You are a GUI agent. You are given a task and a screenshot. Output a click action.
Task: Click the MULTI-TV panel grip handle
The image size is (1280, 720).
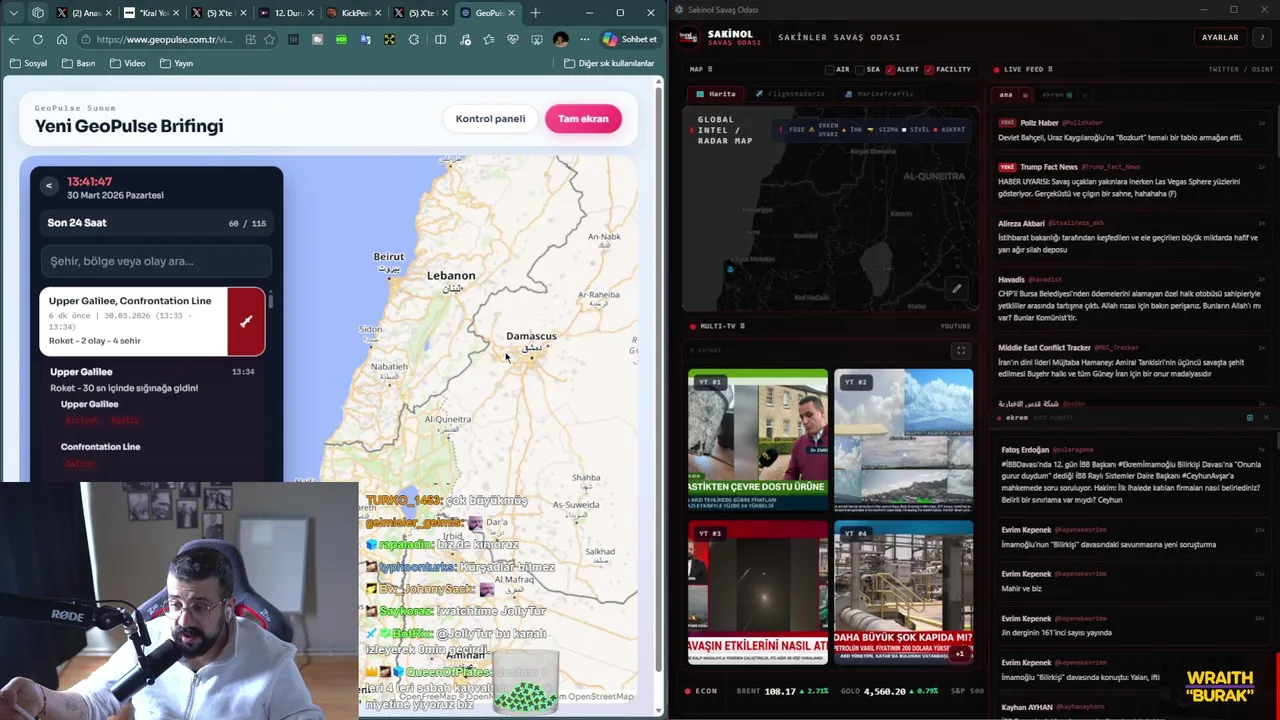(742, 326)
